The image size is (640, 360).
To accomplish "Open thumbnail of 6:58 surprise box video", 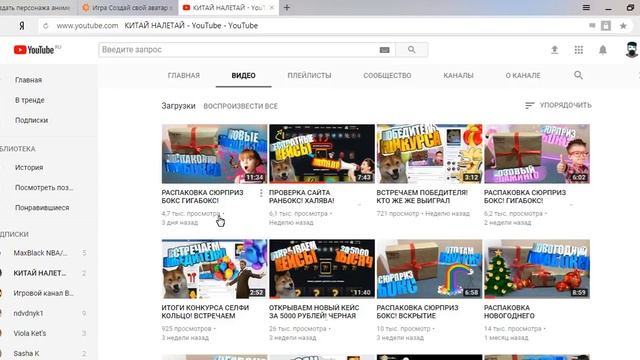I will 429,269.
